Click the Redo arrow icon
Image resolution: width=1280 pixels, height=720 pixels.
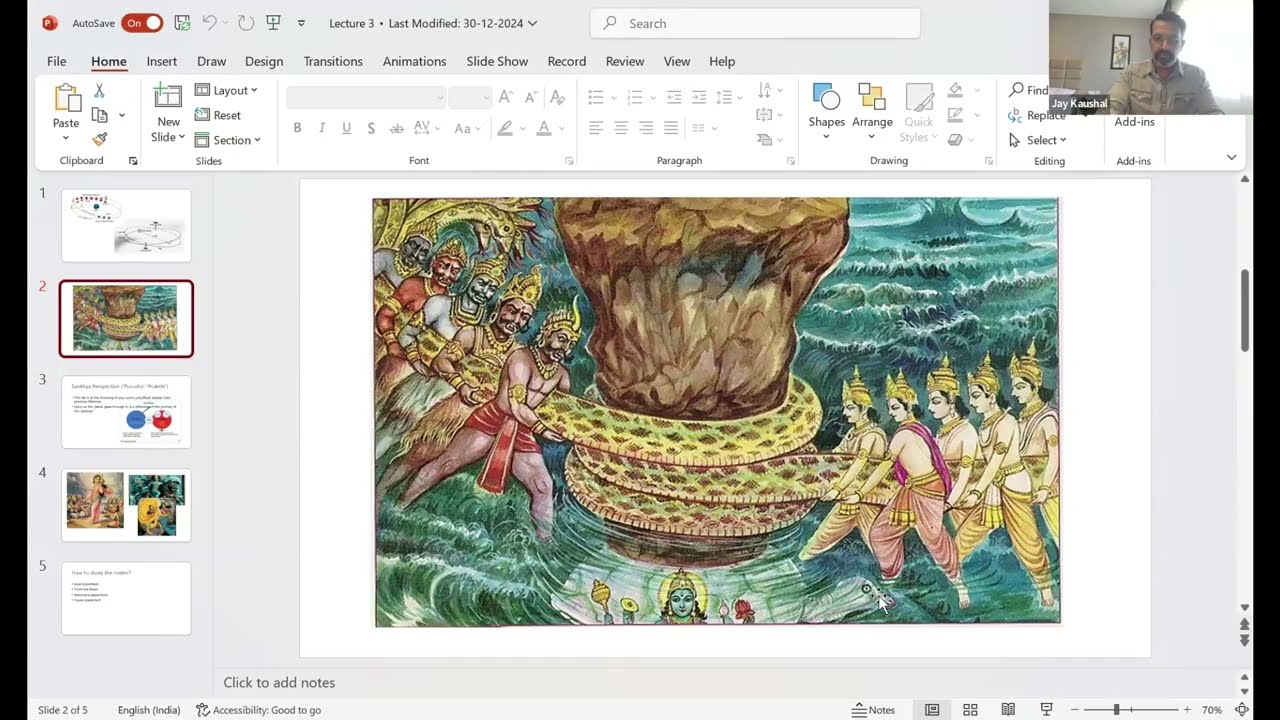click(x=246, y=23)
